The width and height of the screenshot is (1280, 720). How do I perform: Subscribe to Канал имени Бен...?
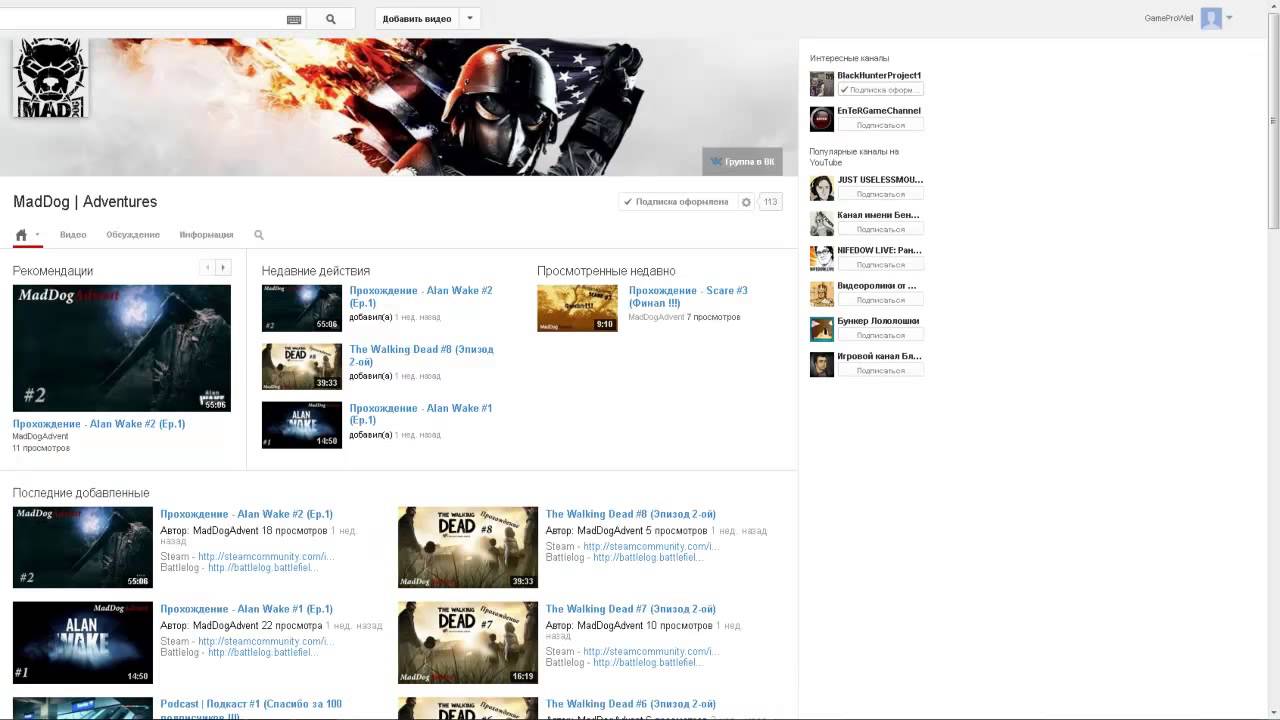click(x=881, y=229)
